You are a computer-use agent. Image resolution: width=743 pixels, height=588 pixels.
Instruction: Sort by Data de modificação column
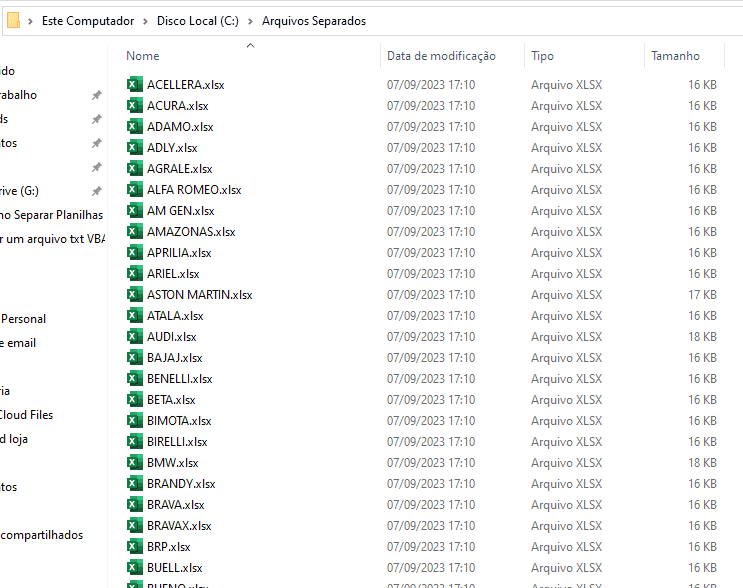(441, 57)
